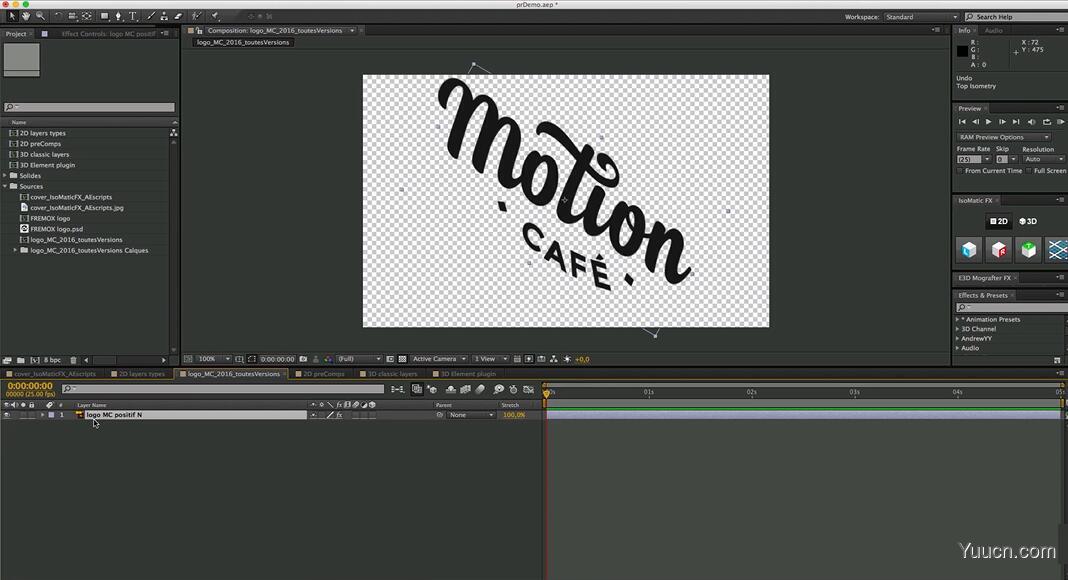Select the Rotation tool
Screen dimensions: 1068x580
[58, 16]
